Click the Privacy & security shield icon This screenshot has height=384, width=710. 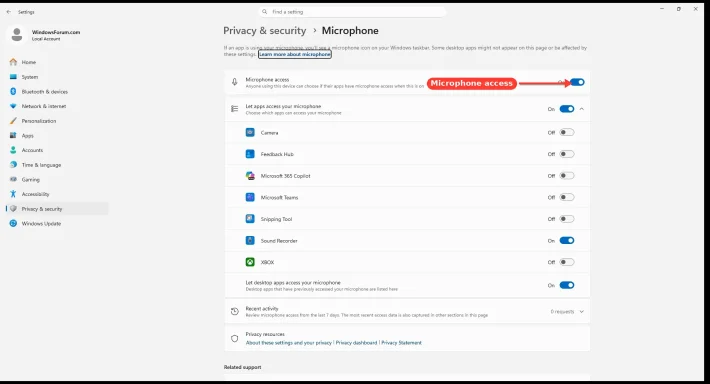[13, 209]
